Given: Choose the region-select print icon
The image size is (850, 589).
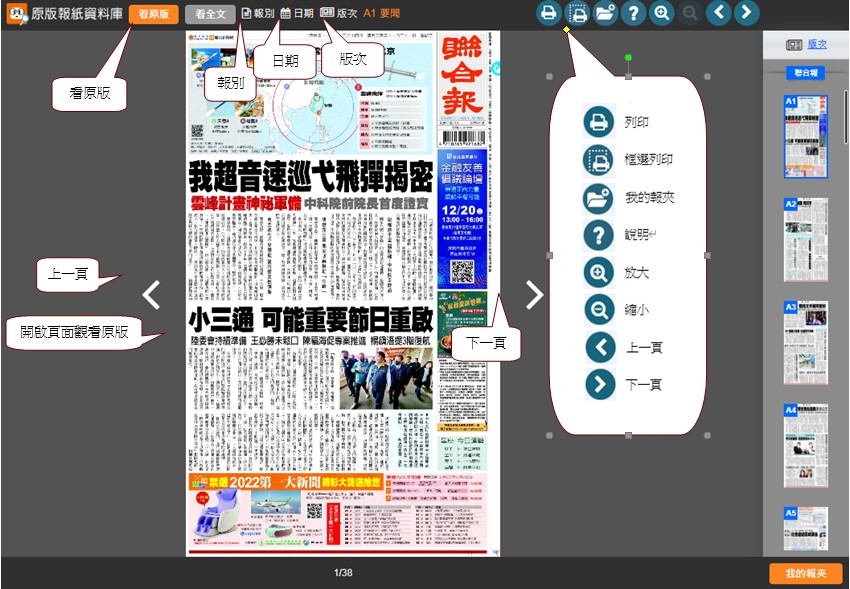Looking at the screenshot, I should pyautogui.click(x=577, y=12).
